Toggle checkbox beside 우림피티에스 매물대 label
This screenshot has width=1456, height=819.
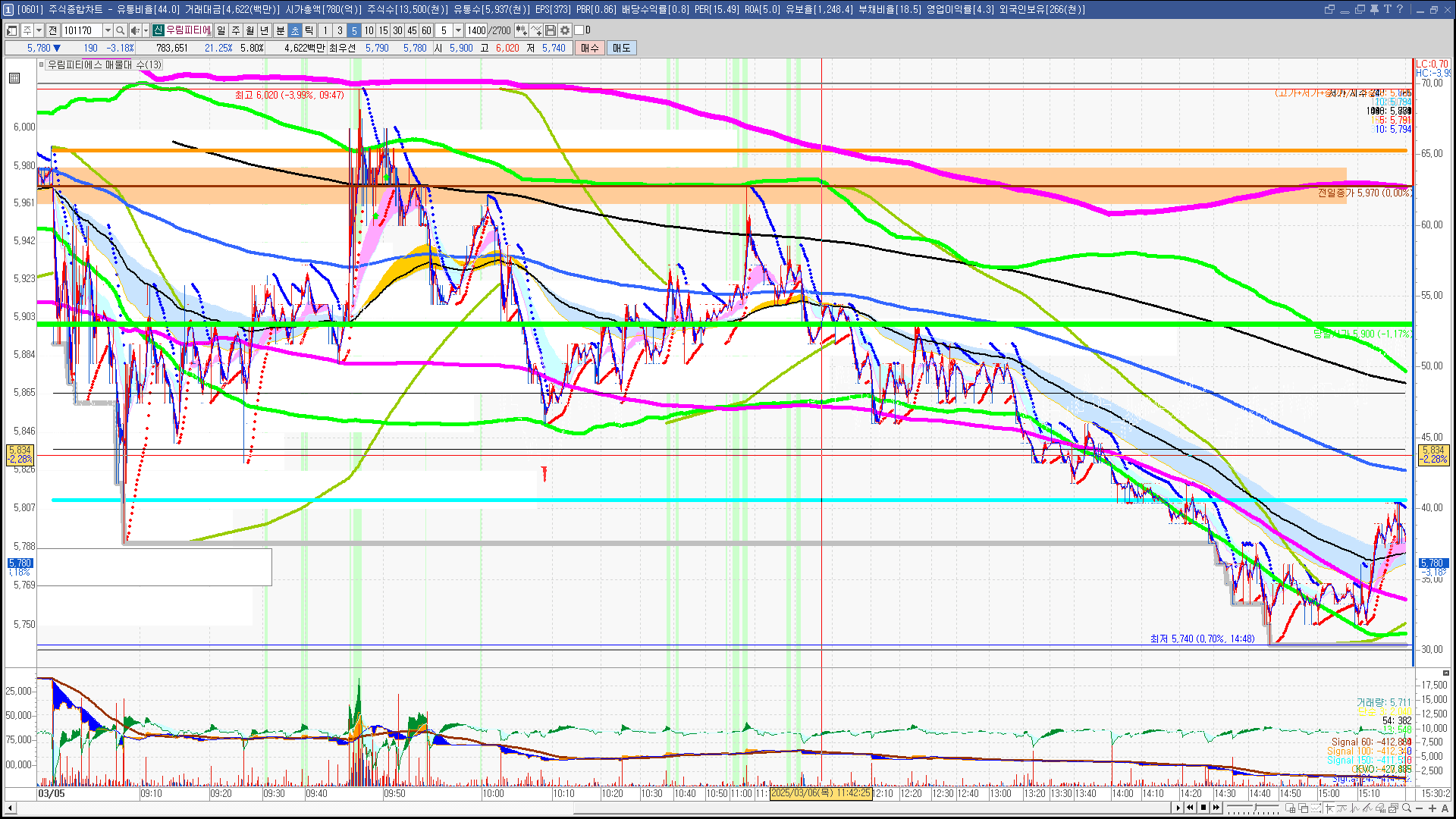42,64
